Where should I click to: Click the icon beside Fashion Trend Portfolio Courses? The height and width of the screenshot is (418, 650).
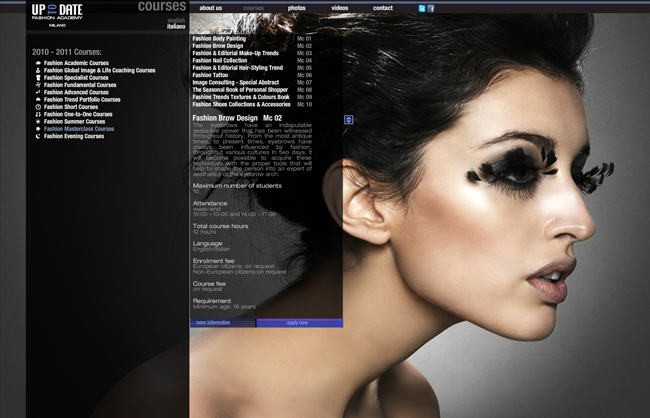[38, 100]
